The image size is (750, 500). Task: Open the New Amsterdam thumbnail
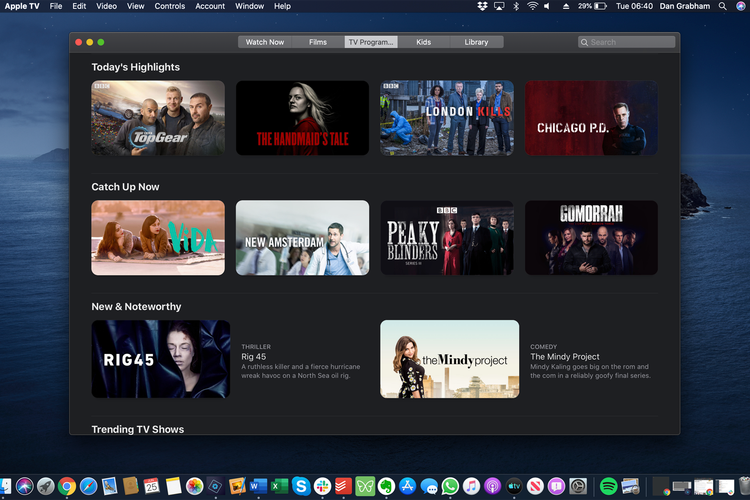click(x=302, y=238)
